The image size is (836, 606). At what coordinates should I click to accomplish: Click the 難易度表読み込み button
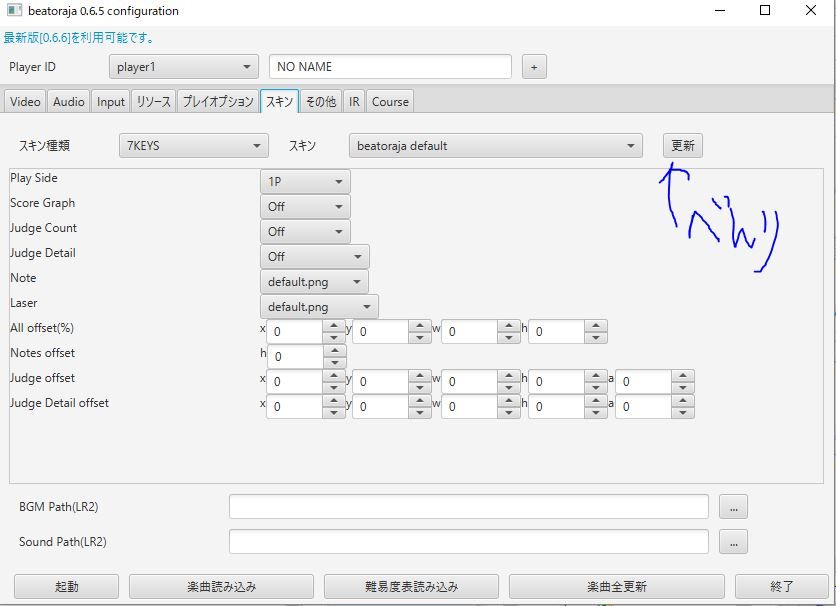[411, 587]
